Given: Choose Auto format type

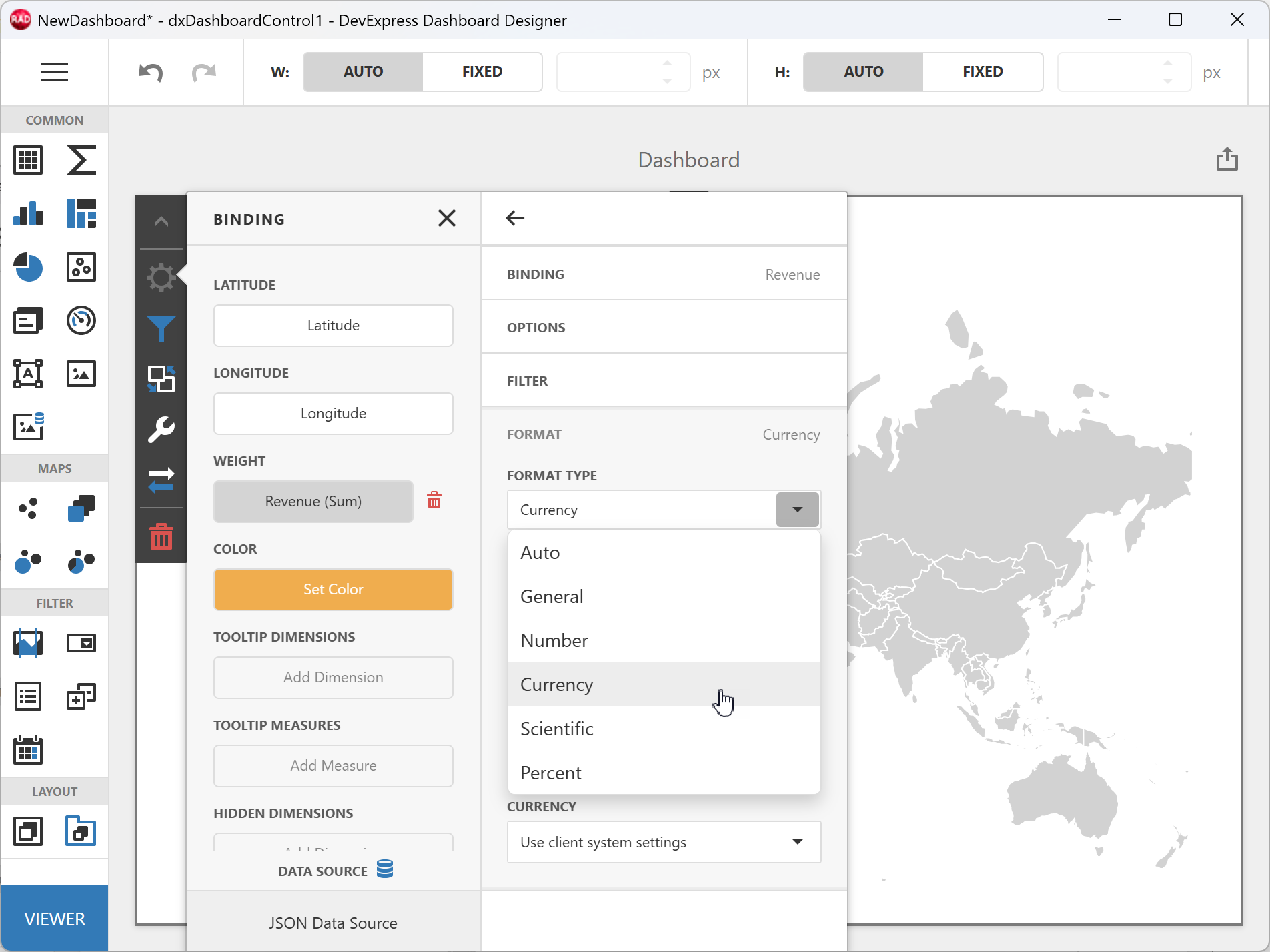Looking at the screenshot, I should pos(664,552).
